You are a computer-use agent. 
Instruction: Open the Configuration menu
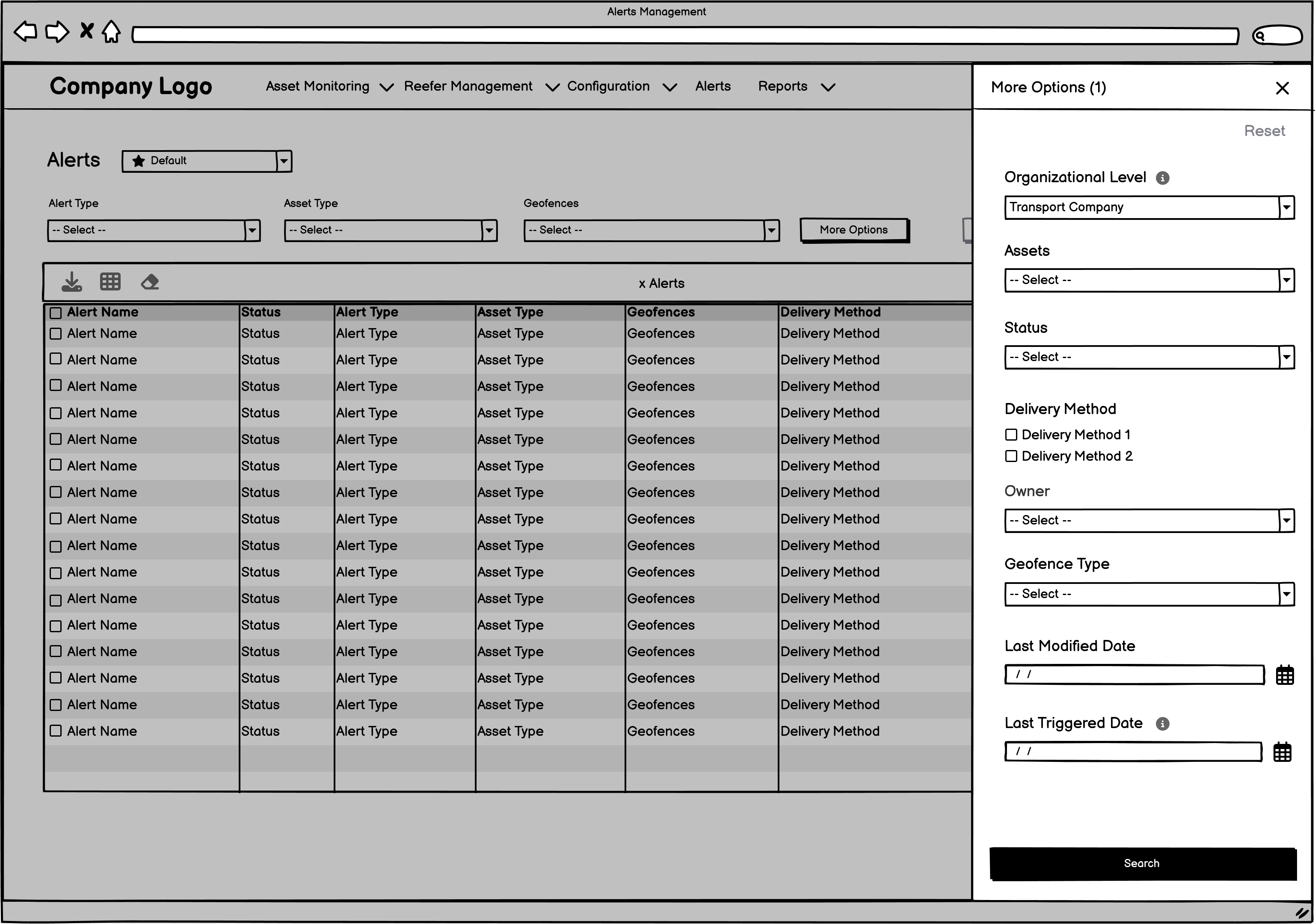click(x=622, y=86)
